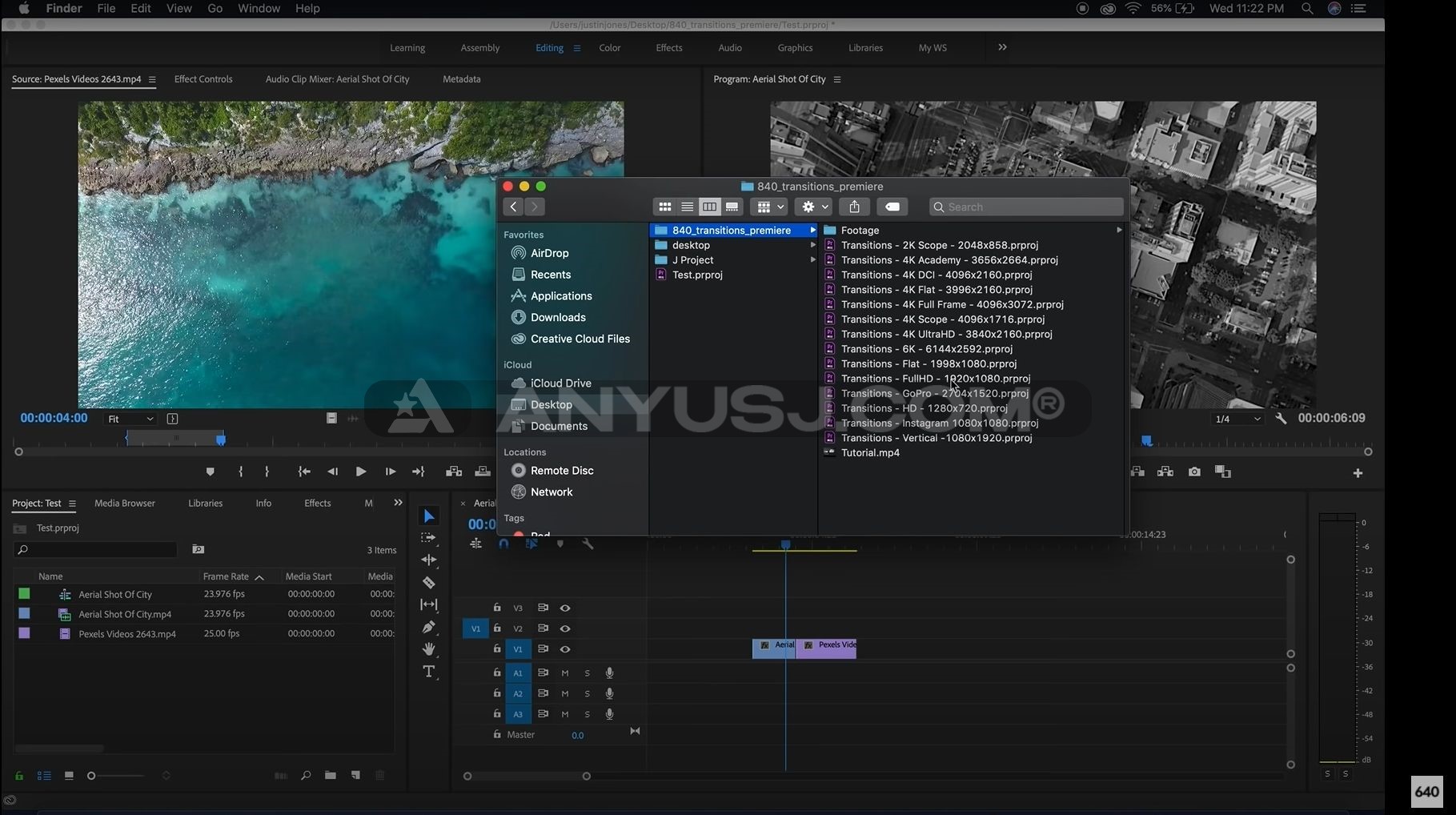
Task: Toggle V3 track output eye
Action: 565,608
